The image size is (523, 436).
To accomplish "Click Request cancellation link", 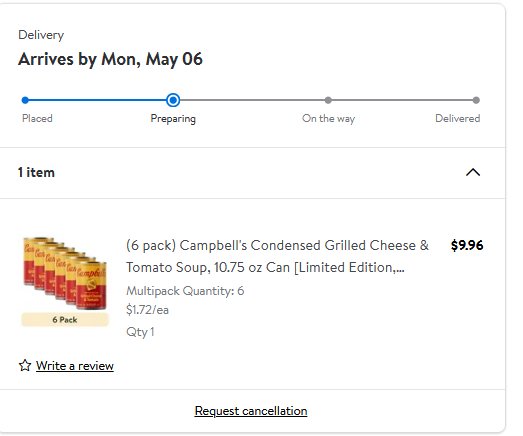I will coord(251,411).
